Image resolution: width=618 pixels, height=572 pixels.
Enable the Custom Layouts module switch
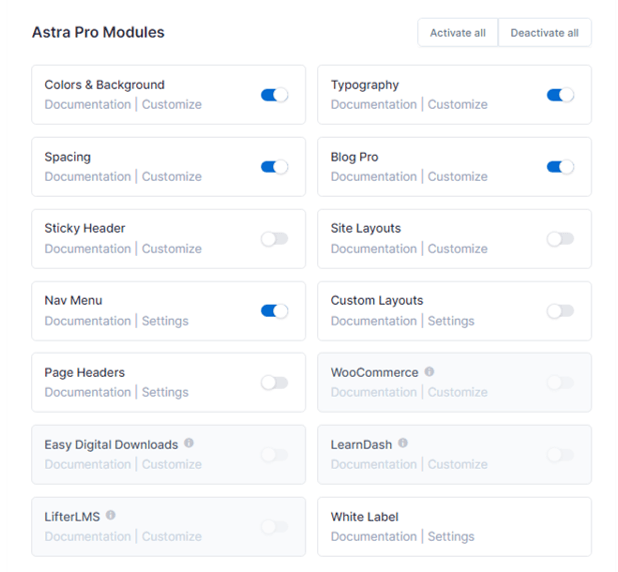(560, 311)
